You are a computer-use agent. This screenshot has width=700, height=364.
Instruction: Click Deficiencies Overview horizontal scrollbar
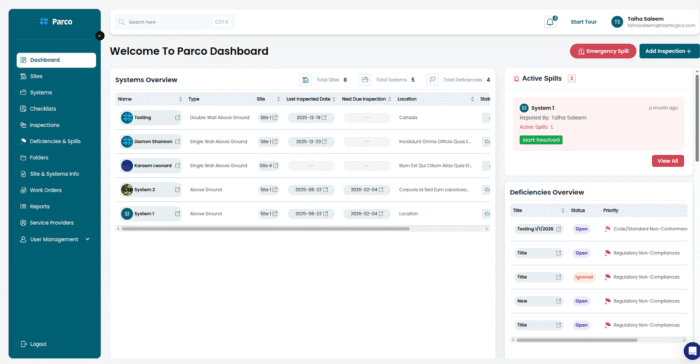[577, 340]
